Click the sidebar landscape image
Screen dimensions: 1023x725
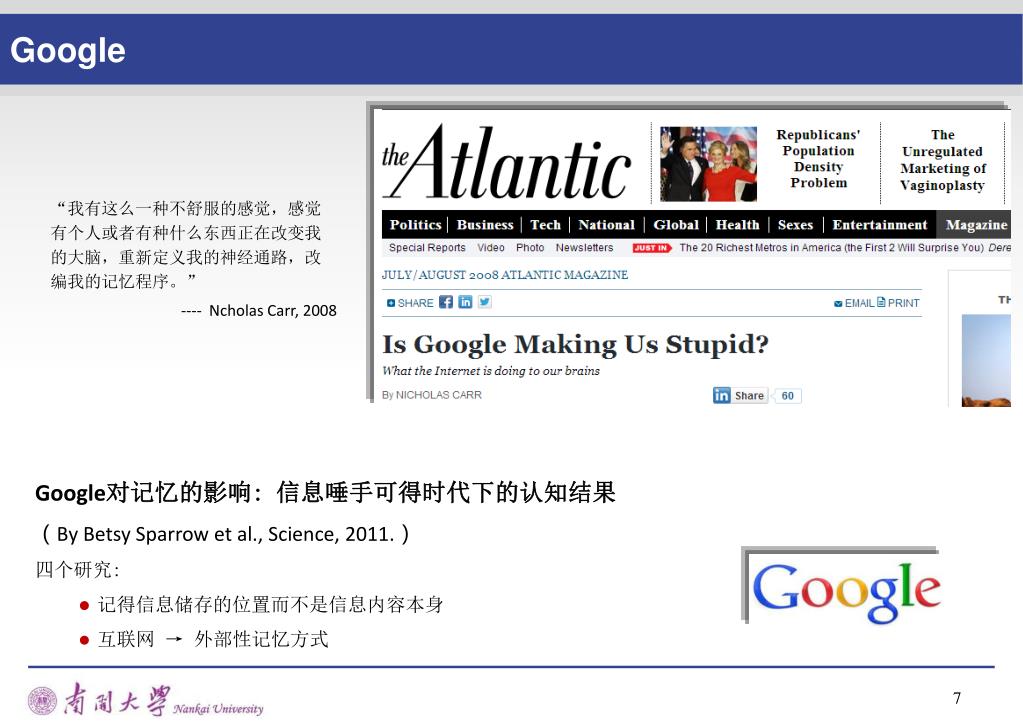[986, 360]
